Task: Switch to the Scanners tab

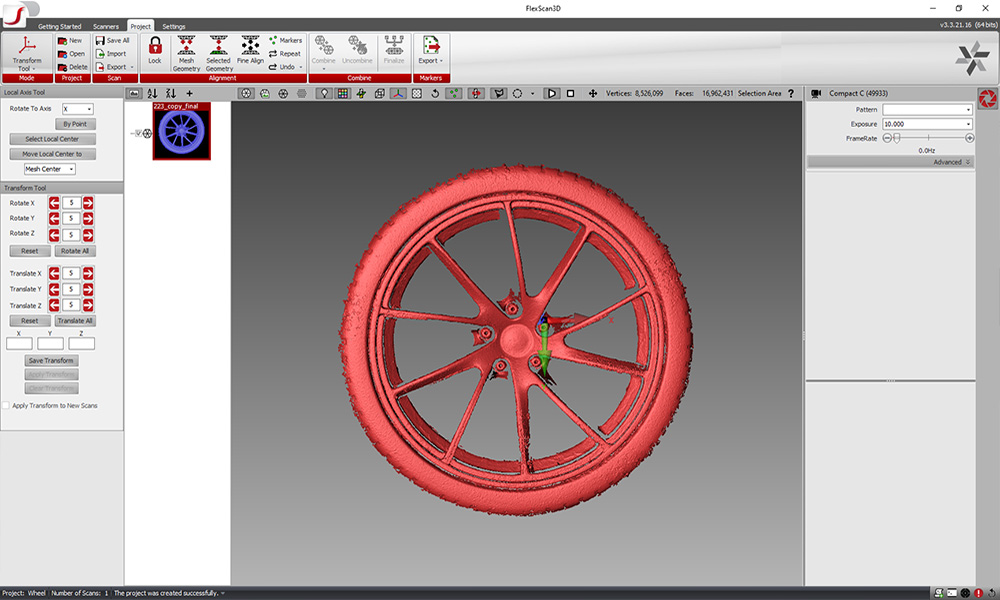Action: click(x=104, y=27)
